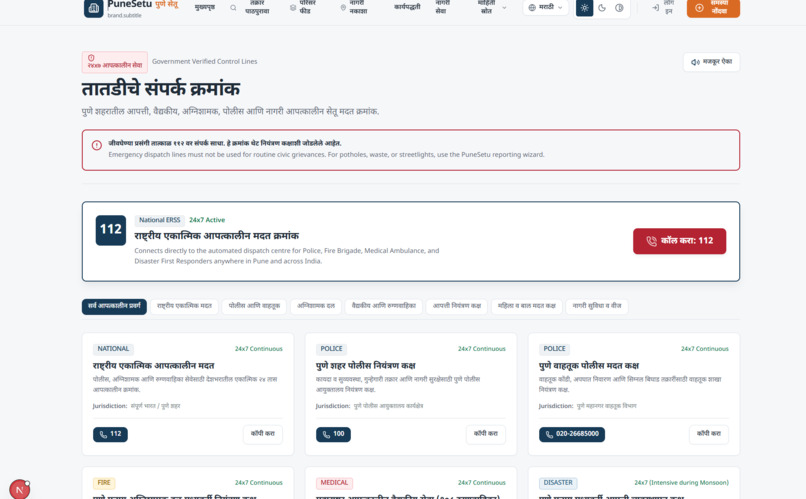This screenshot has width=806, height=499.
Task: Open the मराठी language selector
Action: (x=545, y=8)
